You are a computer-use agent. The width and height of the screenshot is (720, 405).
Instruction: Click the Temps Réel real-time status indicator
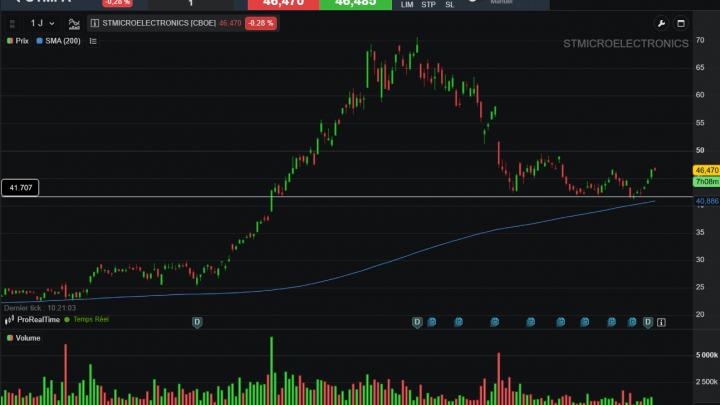pyautogui.click(x=87, y=320)
